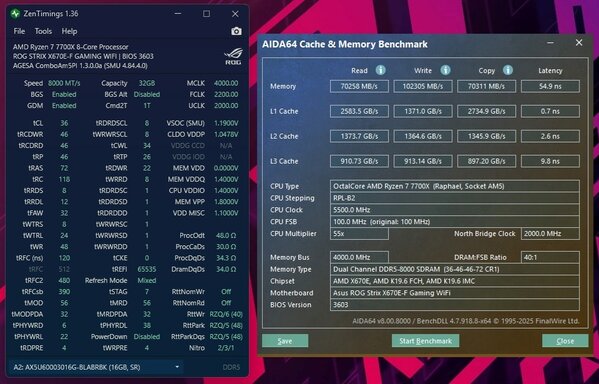The width and height of the screenshot is (599, 384).
Task: Click the Motherboard Asus ROG Strix field
Action: pyautogui.click(x=455, y=293)
